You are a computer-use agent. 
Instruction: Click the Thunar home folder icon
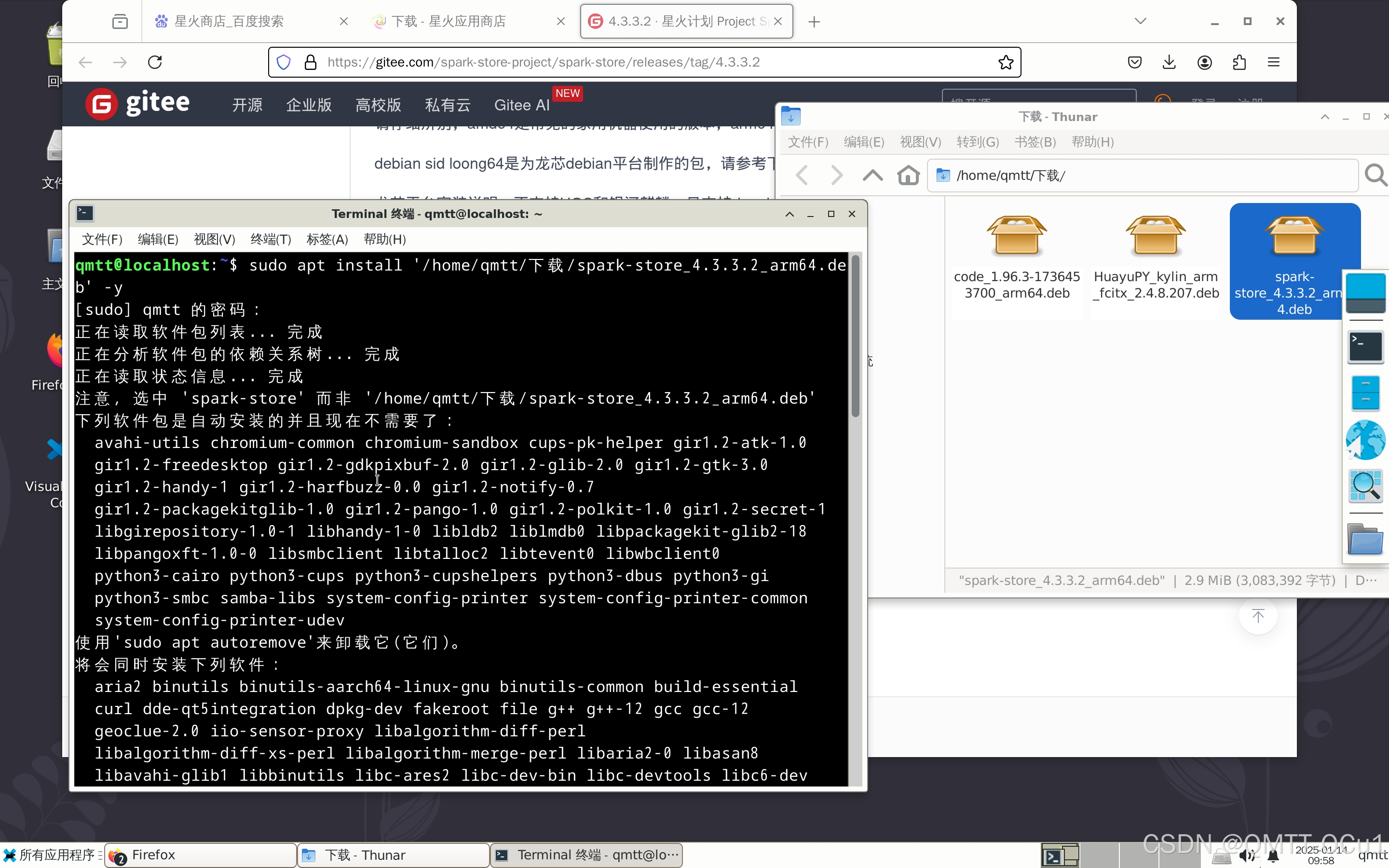coord(908,175)
